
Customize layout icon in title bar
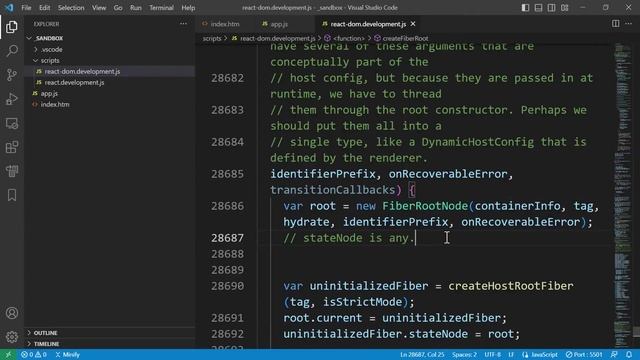pos(564,7)
